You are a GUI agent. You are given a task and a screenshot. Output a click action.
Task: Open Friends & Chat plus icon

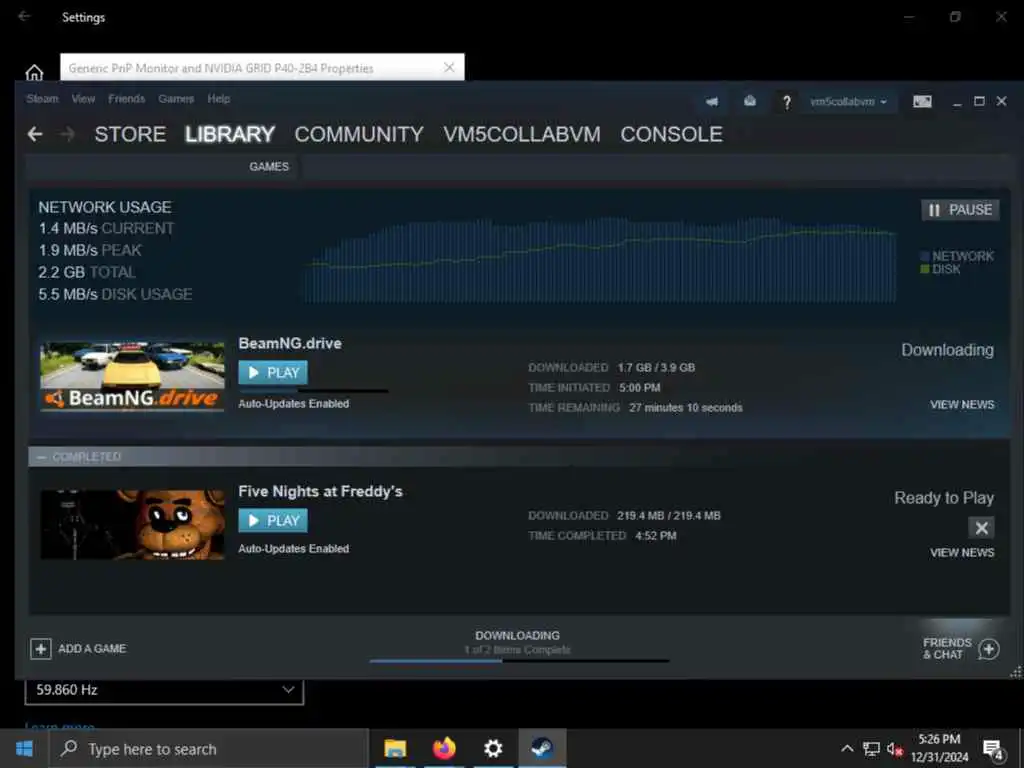coord(989,649)
